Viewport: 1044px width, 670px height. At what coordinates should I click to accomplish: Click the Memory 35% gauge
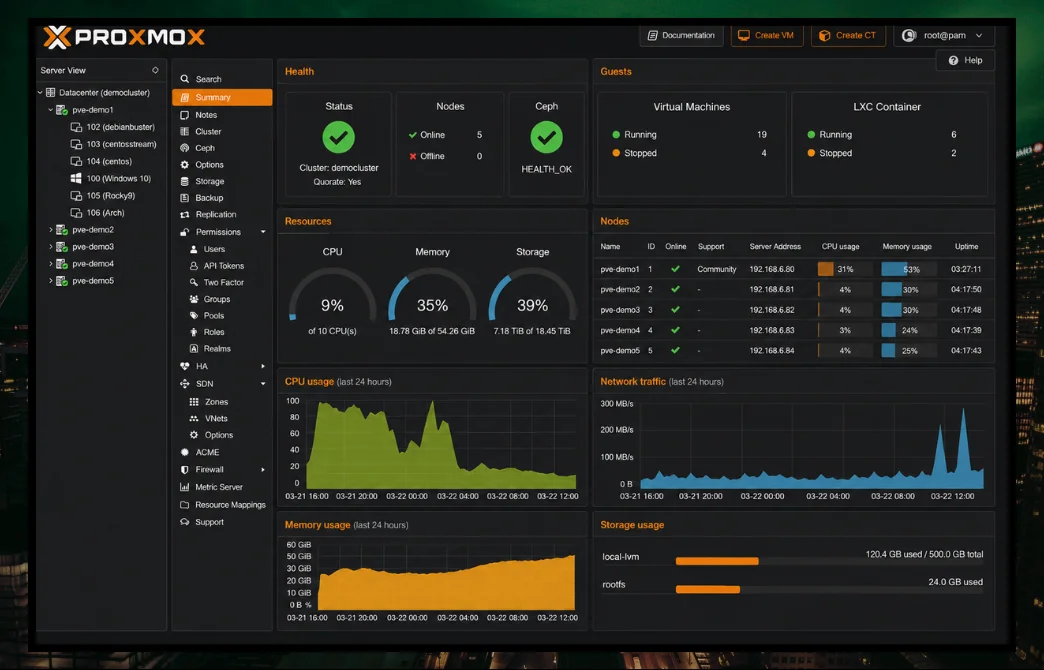(432, 296)
